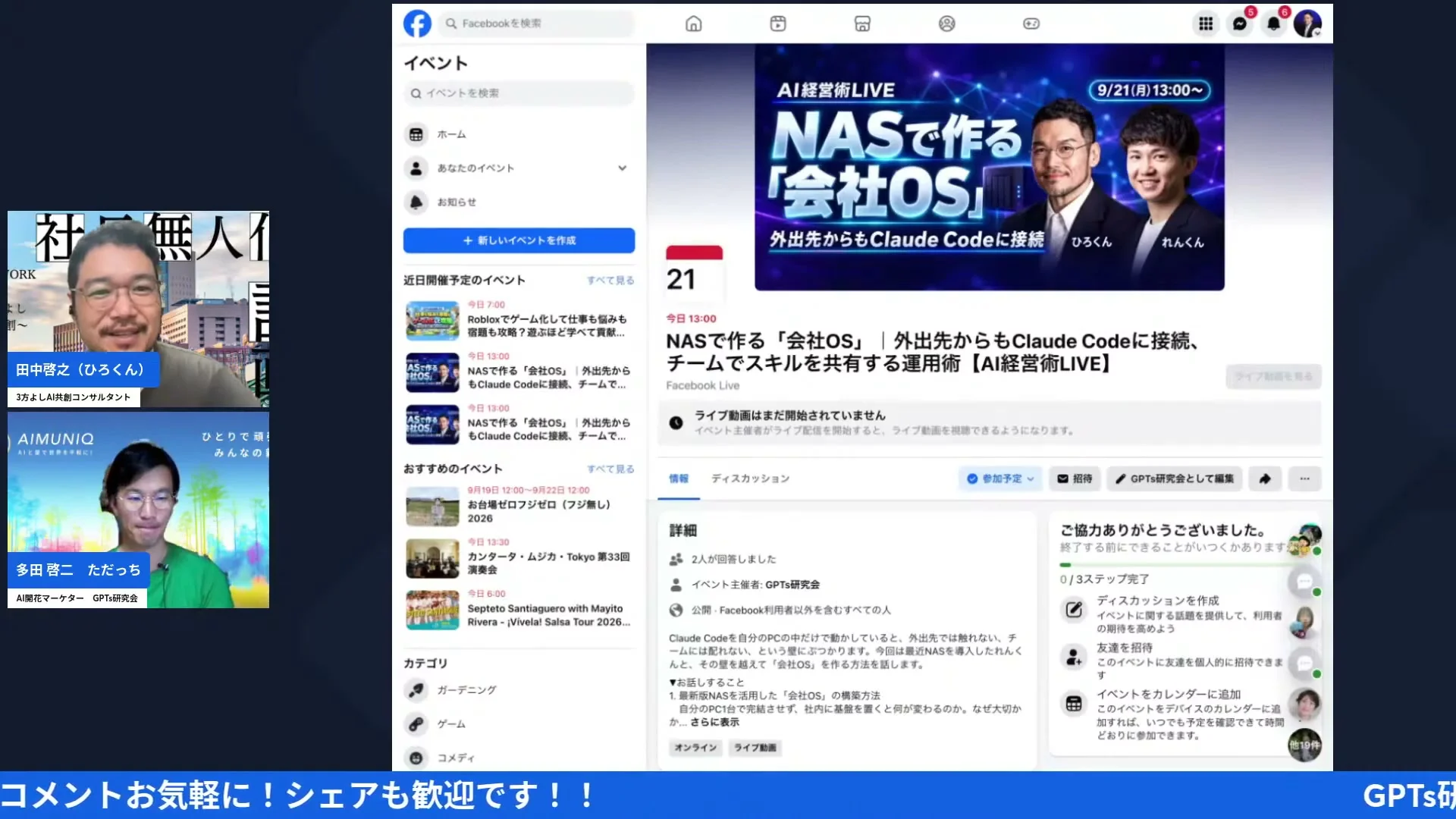Open the menu grid icon

click(x=1206, y=24)
